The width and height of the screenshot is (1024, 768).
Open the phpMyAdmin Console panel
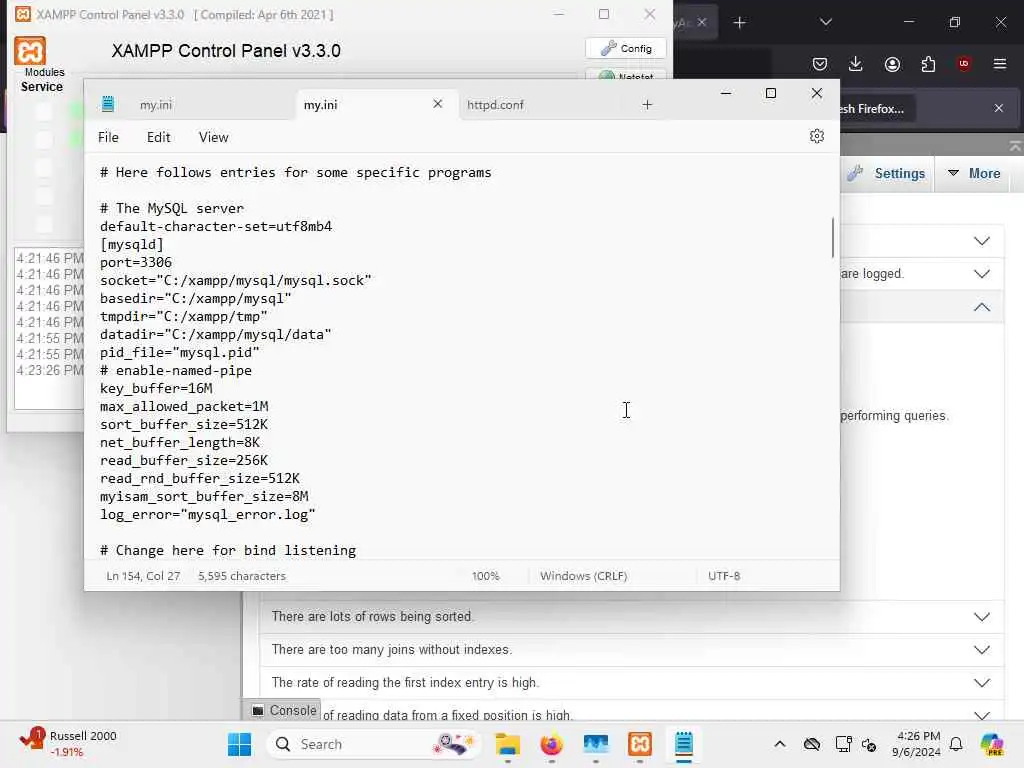(285, 711)
